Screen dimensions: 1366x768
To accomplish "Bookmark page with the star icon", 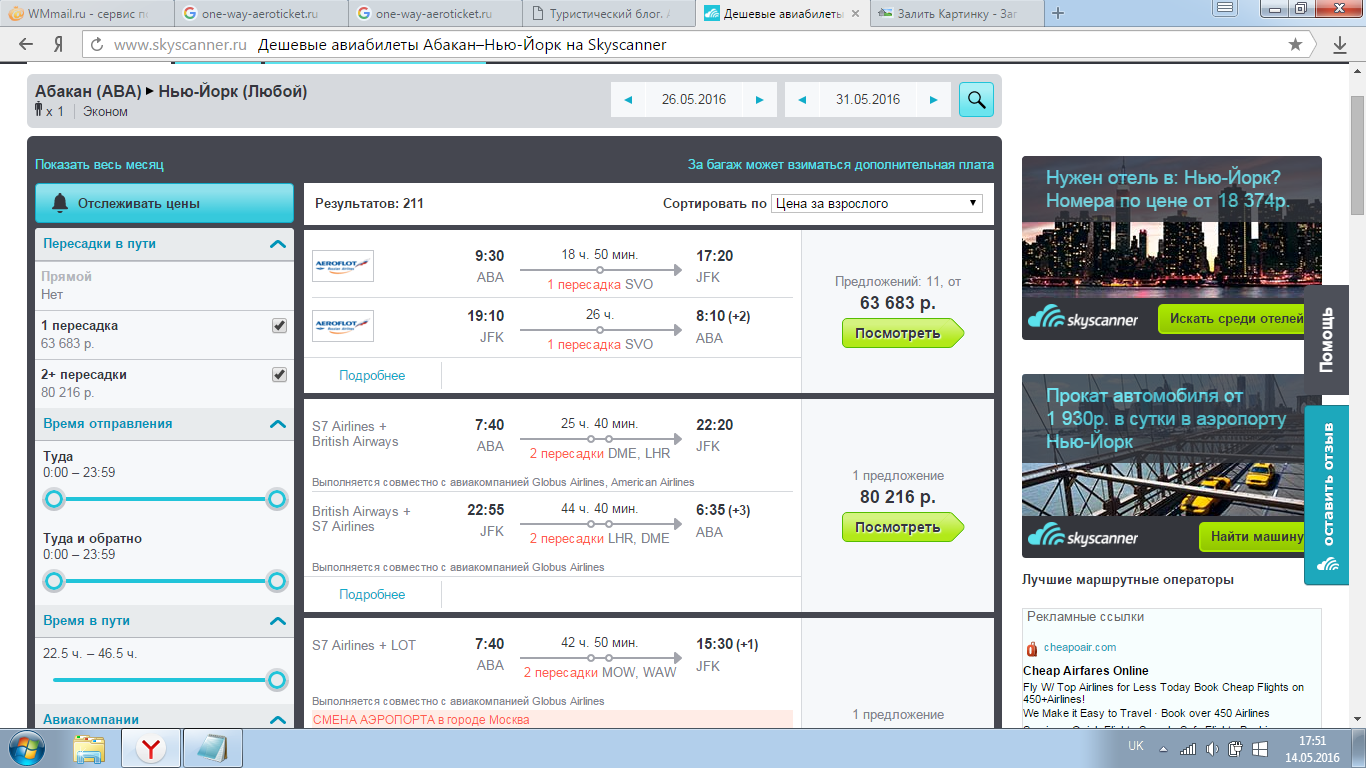I will (1296, 44).
